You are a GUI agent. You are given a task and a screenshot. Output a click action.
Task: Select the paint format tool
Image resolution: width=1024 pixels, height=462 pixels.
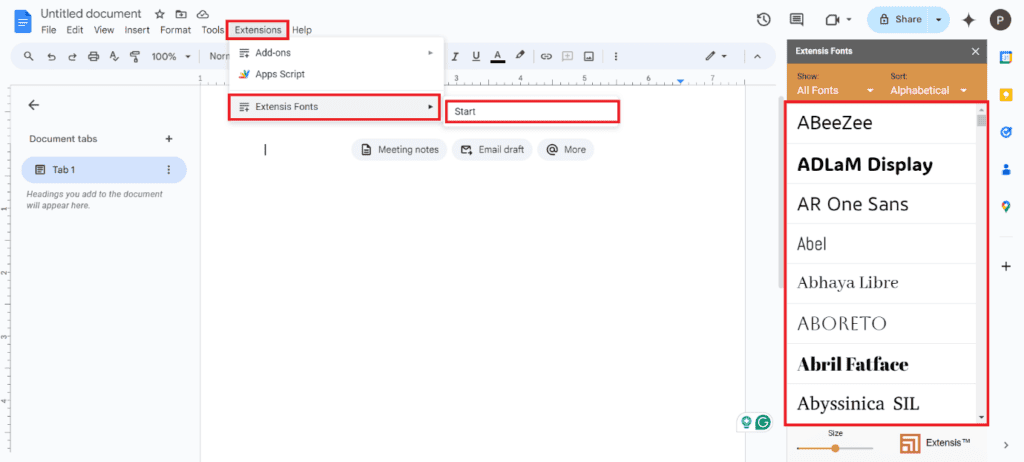135,56
